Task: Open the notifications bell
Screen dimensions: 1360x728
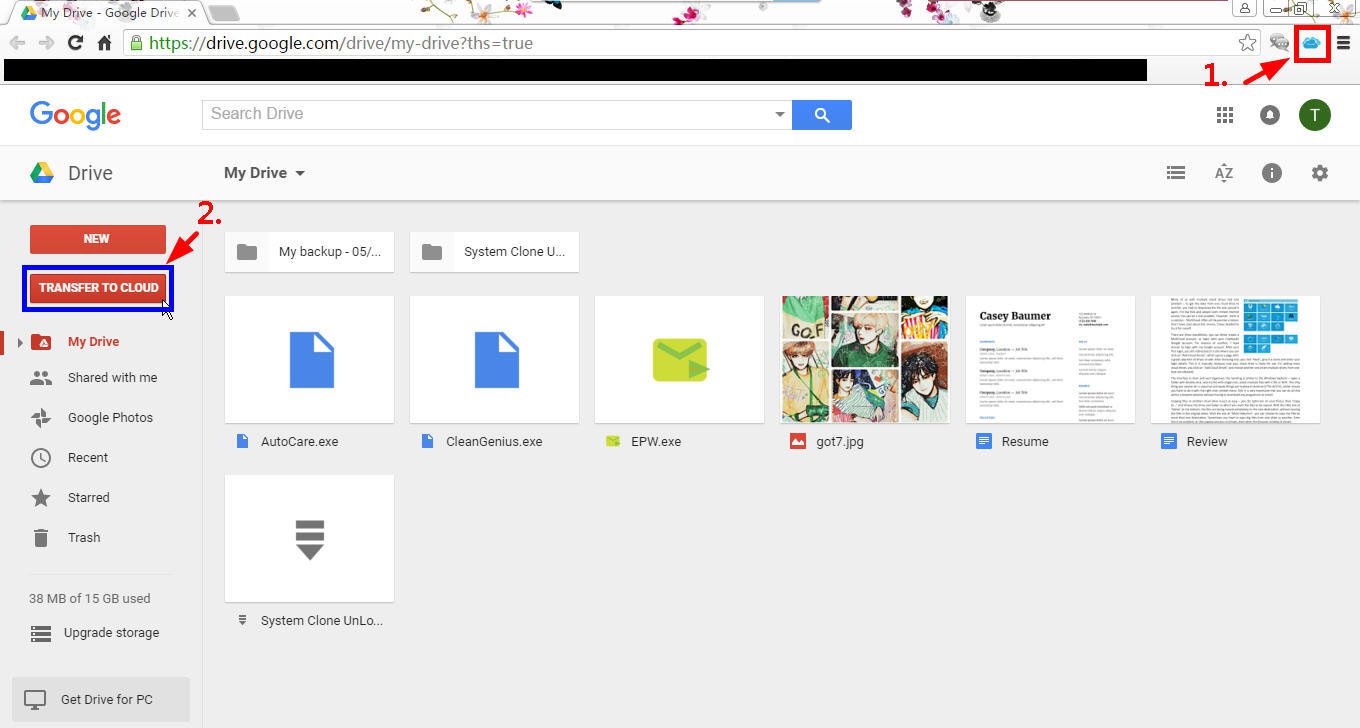Action: (x=1270, y=115)
